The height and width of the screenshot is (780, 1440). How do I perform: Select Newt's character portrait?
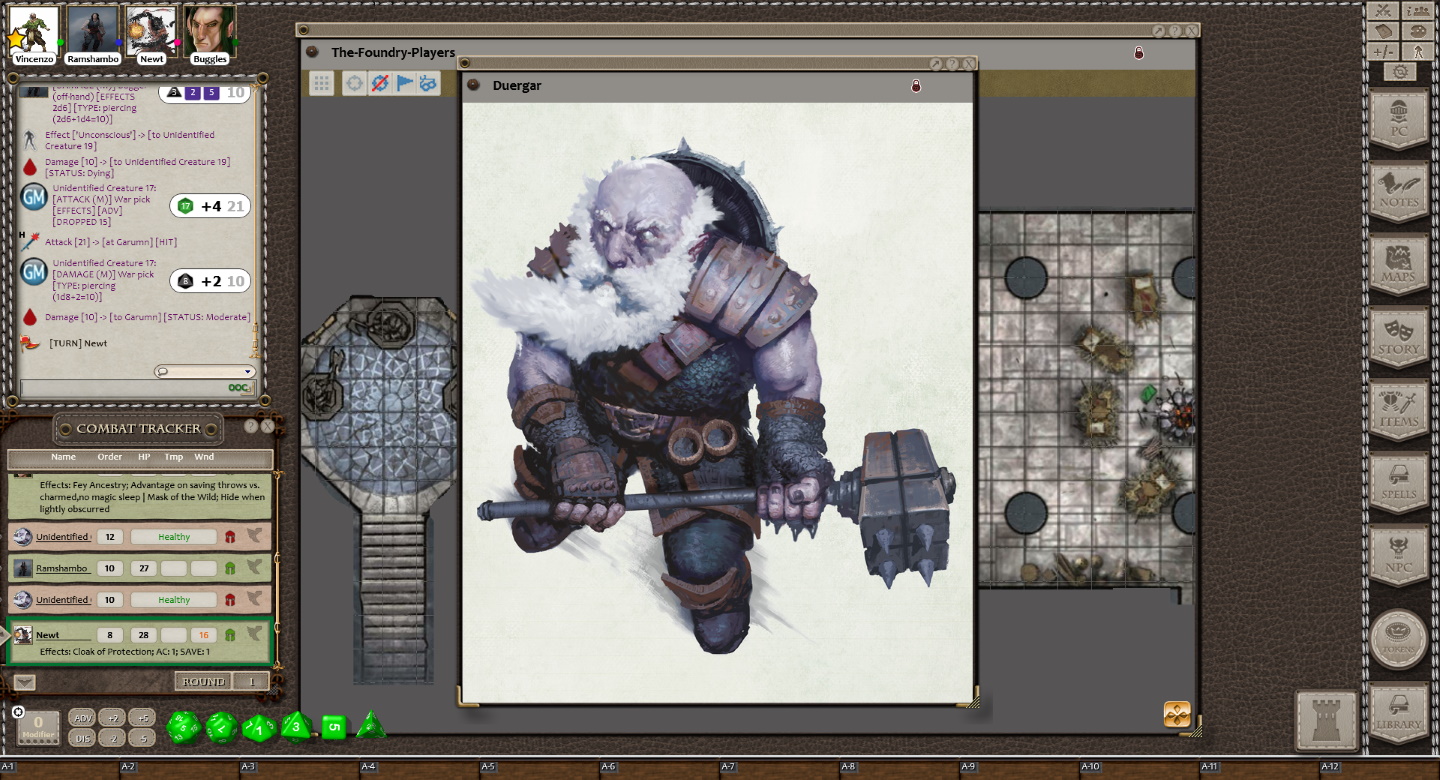point(151,30)
